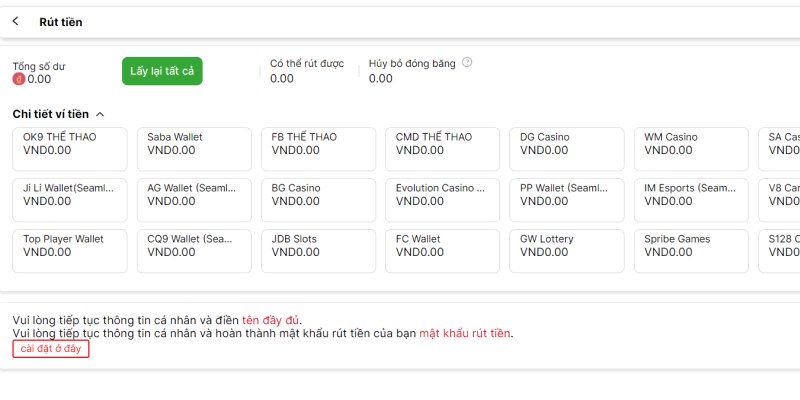
Task: Click the red currency icon under Tổng số dư
Action: 18,79
